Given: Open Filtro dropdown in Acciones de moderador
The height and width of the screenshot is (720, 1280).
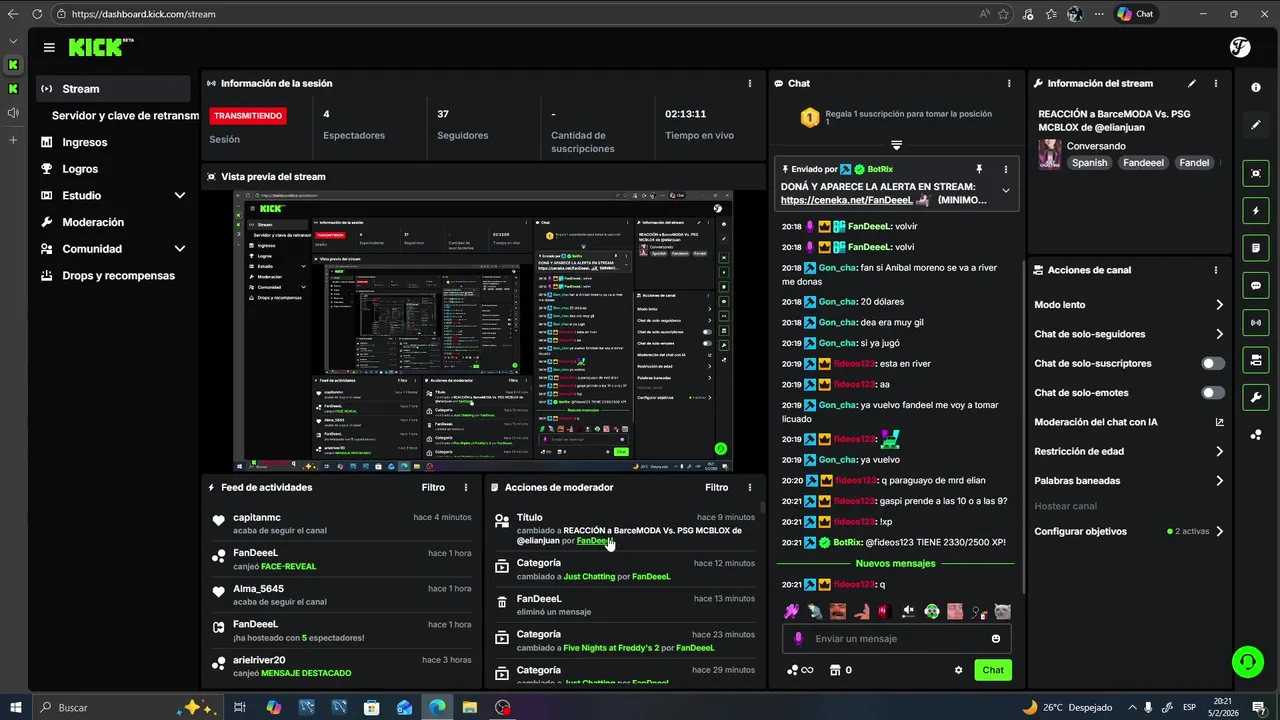Looking at the screenshot, I should tap(716, 487).
